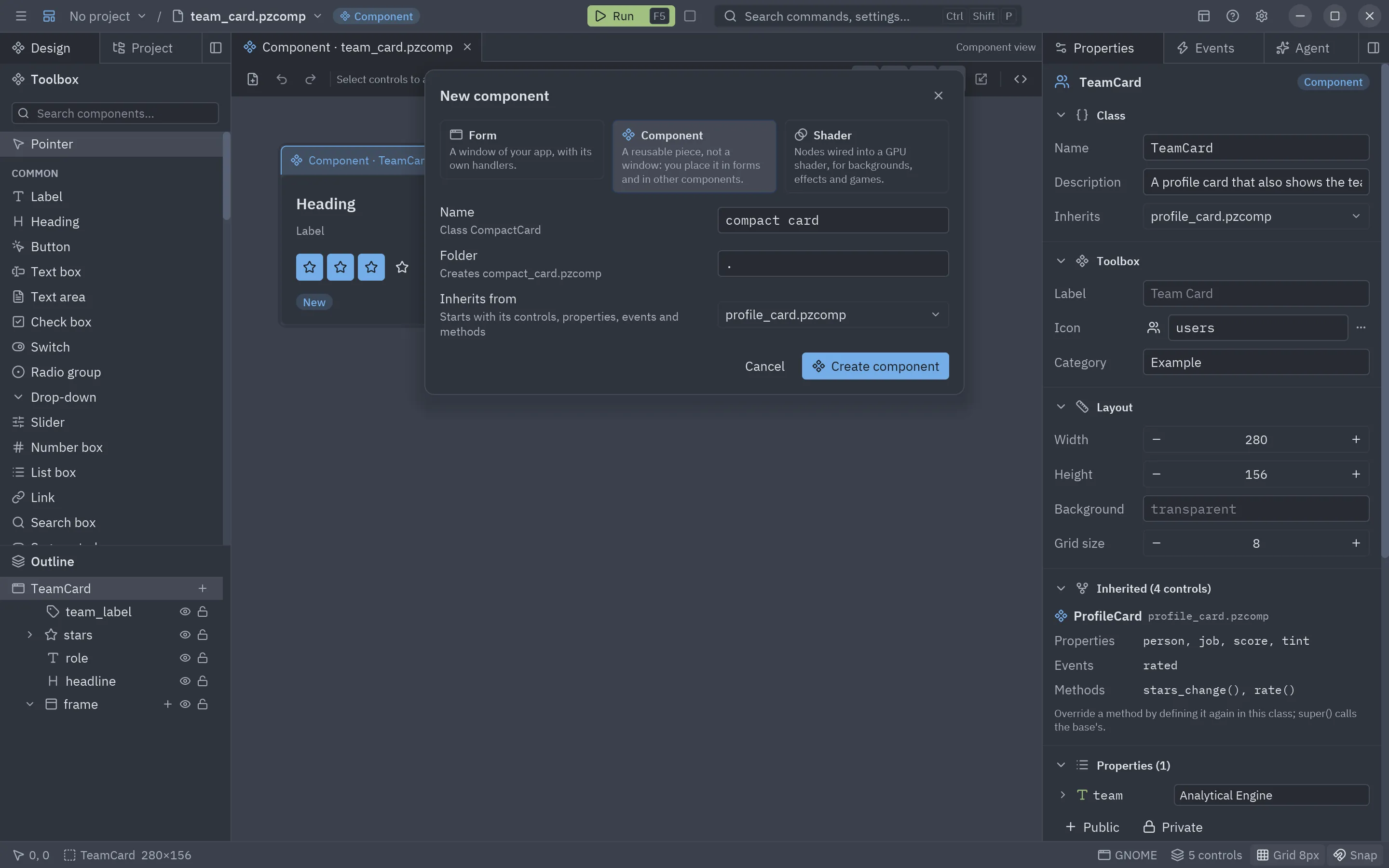Screen dimensions: 1389x868
Task: Toggle lock on headline control
Action: tap(202, 681)
